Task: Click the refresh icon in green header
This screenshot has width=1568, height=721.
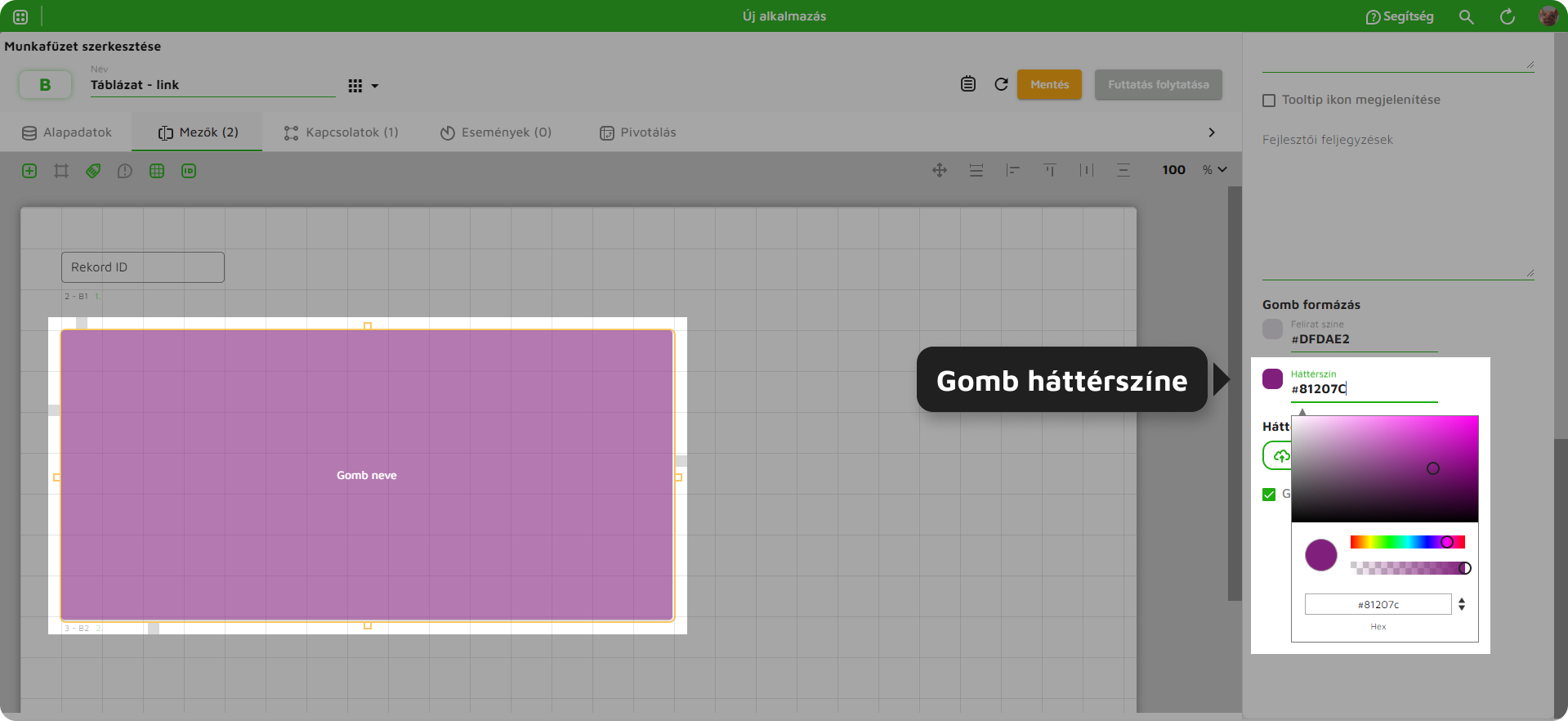Action: pos(1508,16)
